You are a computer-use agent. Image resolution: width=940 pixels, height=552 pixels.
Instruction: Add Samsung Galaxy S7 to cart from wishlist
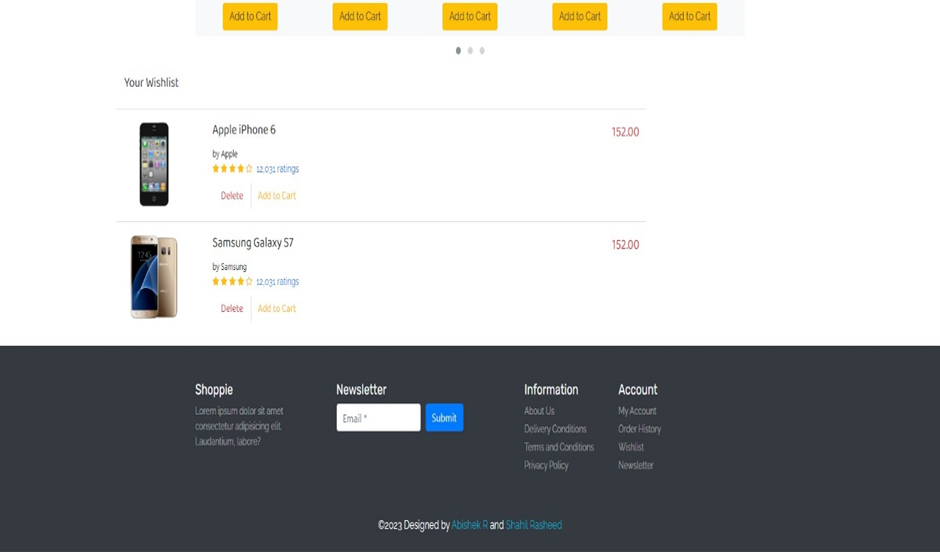click(x=277, y=308)
